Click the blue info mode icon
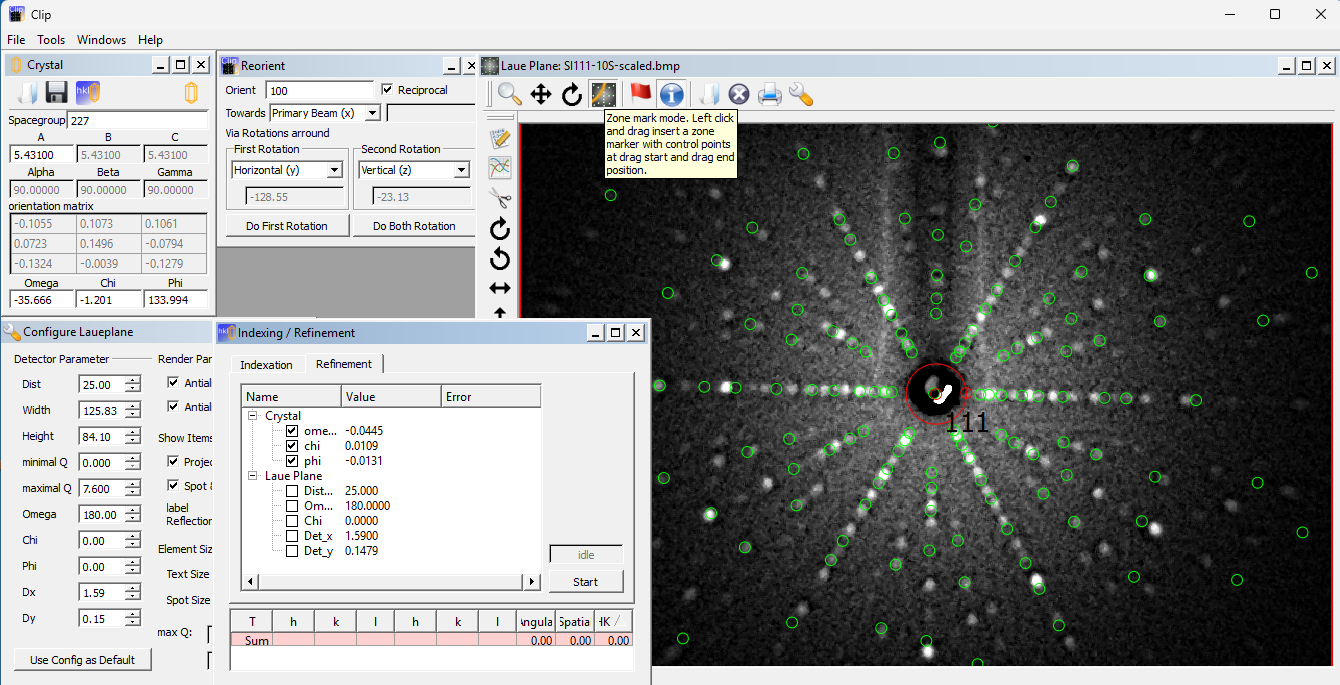The image size is (1340, 685). 671,94
